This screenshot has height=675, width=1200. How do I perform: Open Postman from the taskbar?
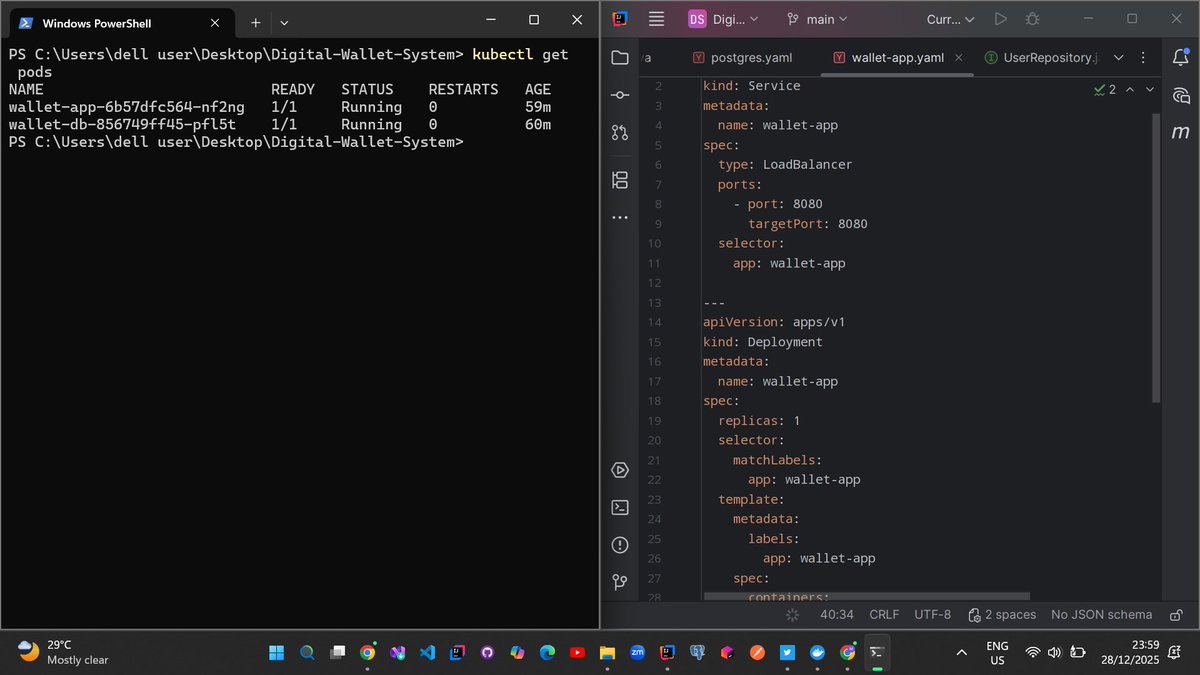[x=757, y=652]
